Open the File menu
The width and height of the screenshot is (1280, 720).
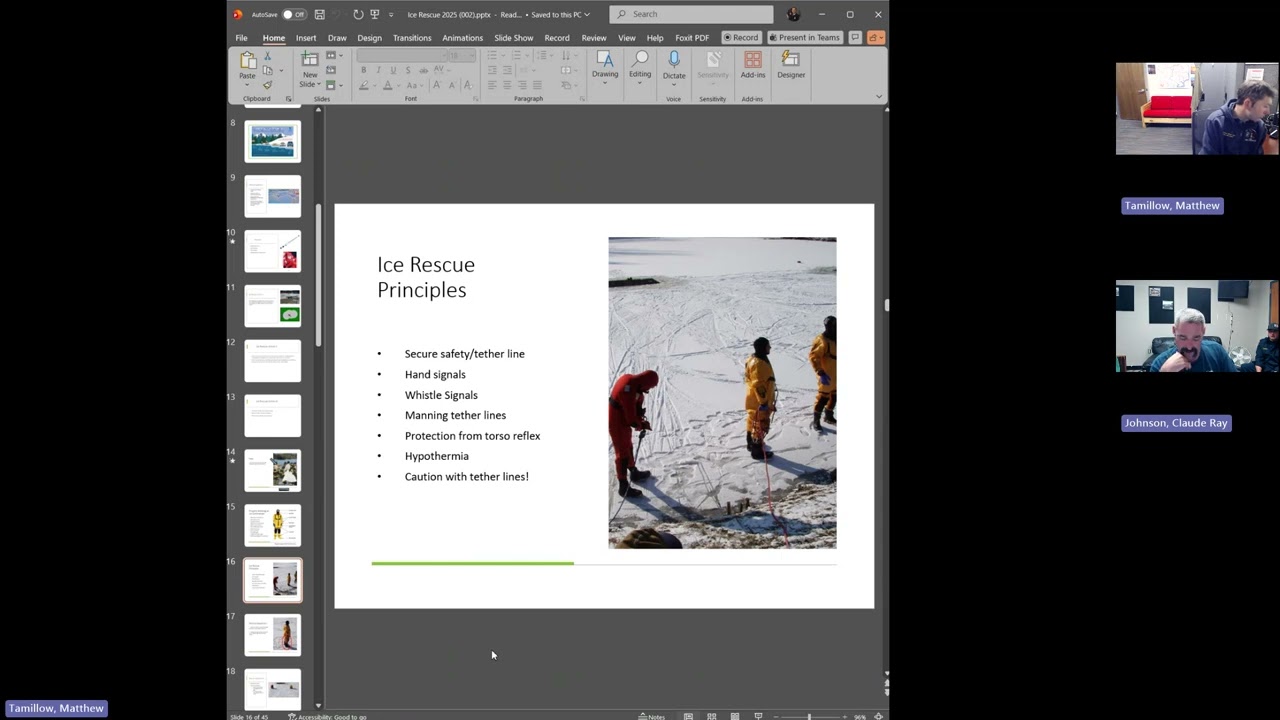pos(241,38)
